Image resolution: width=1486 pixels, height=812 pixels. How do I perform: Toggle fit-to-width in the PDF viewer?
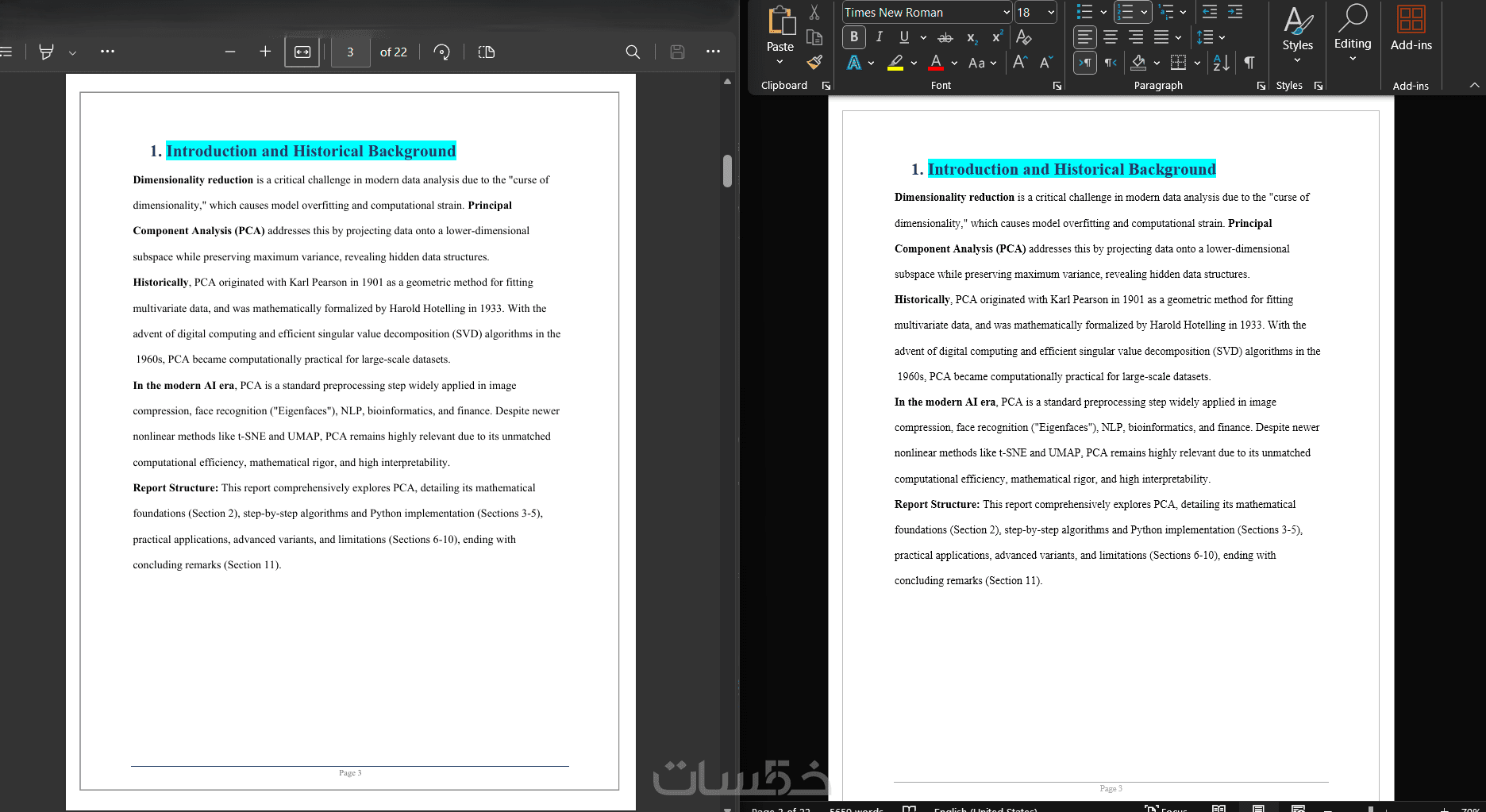tap(302, 52)
